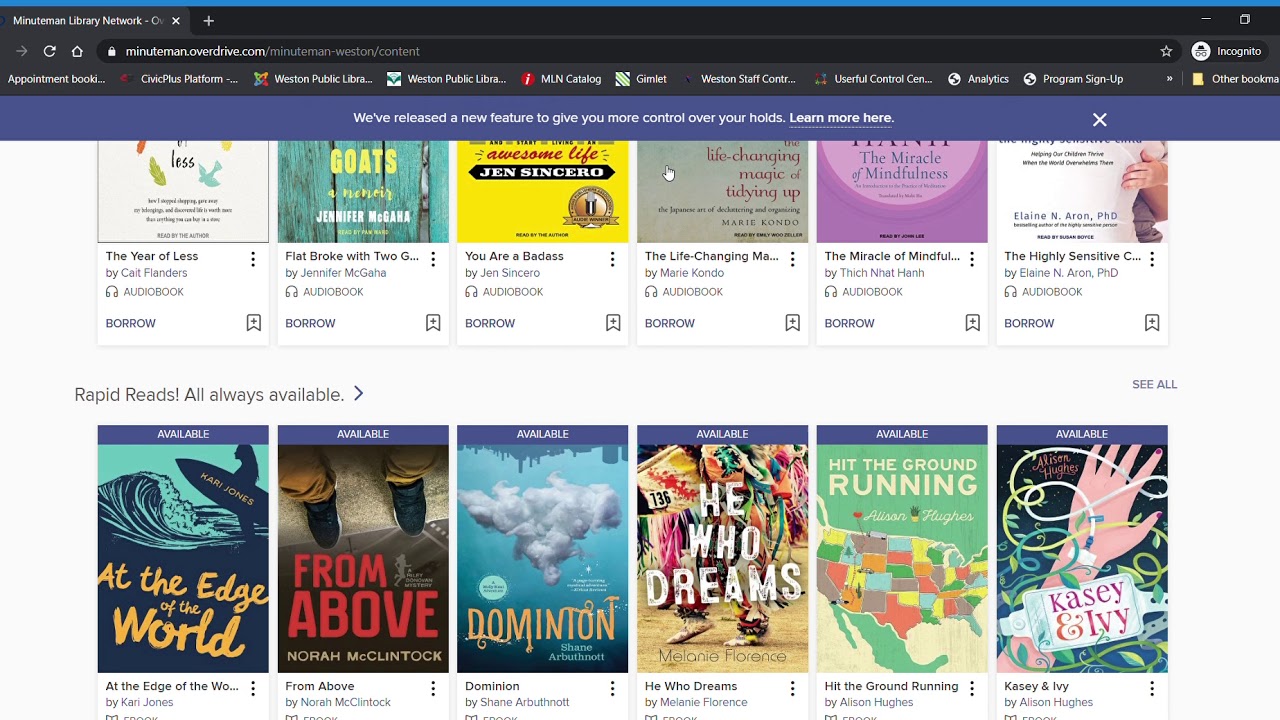Screen dimensions: 1280x720
Task: Bookmark Flat Broke with Two Goats
Action: click(x=433, y=323)
